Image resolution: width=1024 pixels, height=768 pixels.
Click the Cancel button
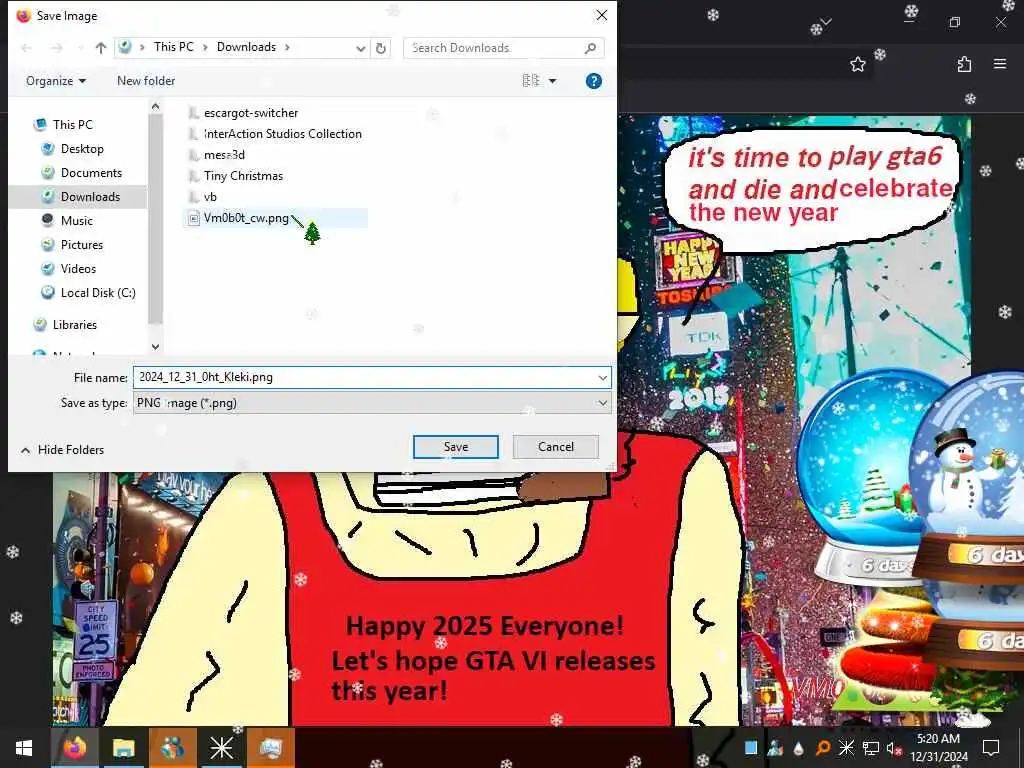pyautogui.click(x=556, y=447)
